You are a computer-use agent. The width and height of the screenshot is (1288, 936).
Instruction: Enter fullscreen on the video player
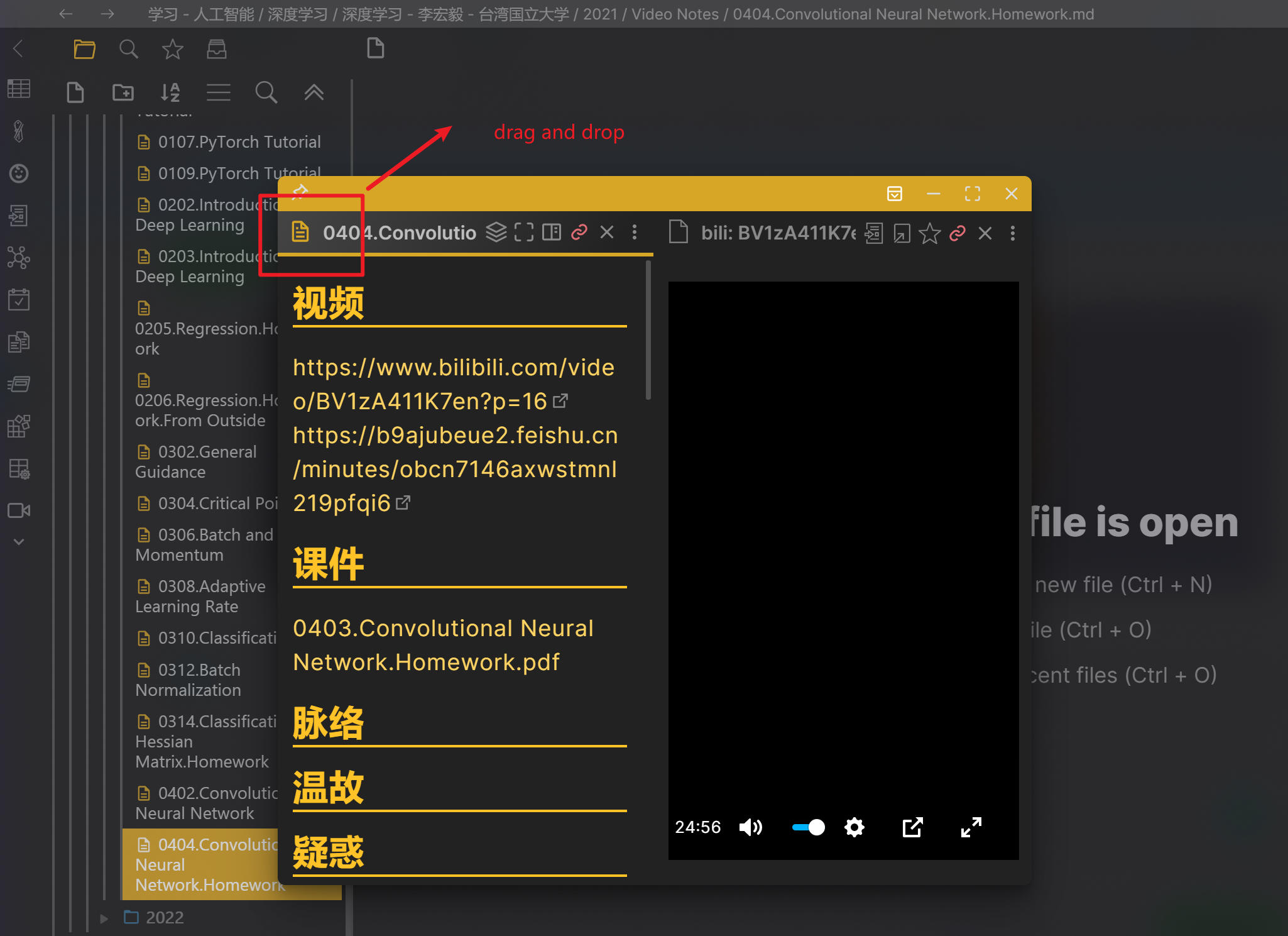[971, 827]
